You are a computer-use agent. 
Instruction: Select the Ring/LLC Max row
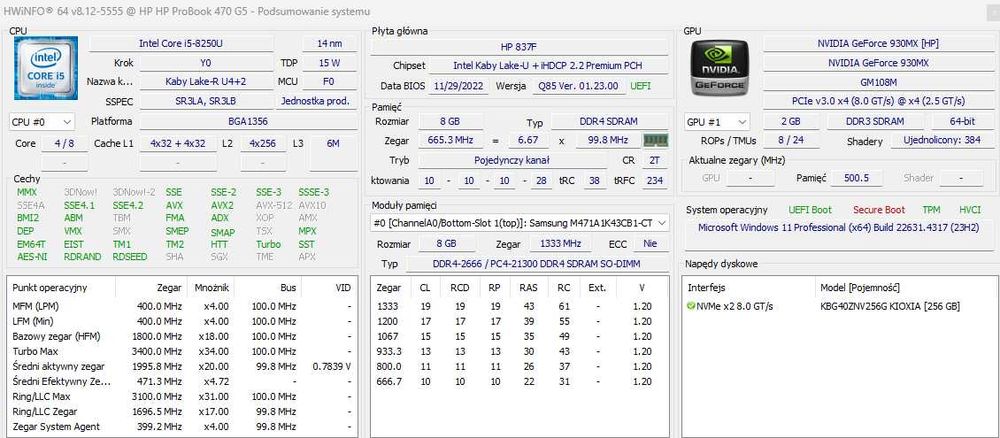click(182, 397)
